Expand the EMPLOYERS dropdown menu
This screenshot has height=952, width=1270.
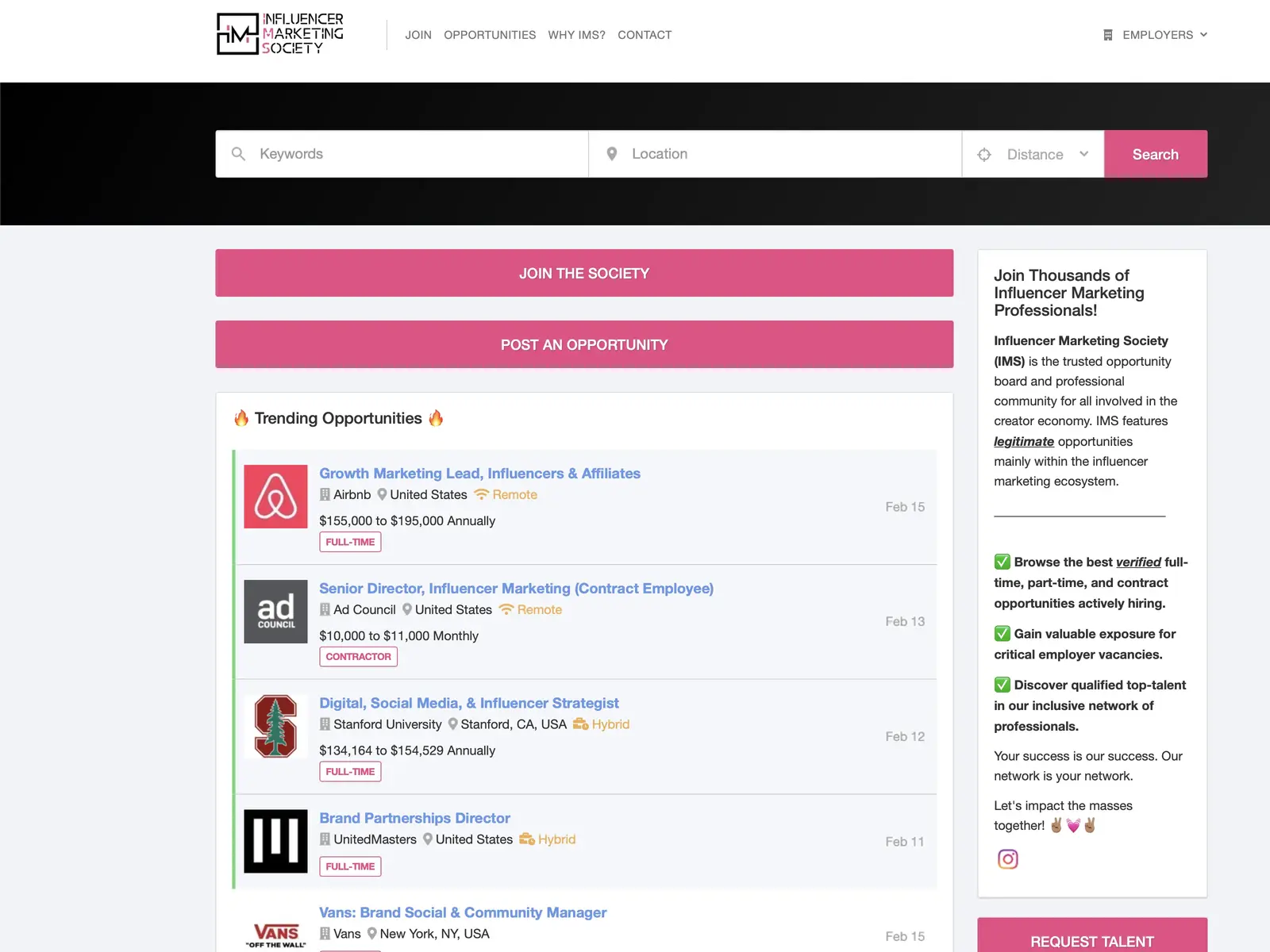1156,35
